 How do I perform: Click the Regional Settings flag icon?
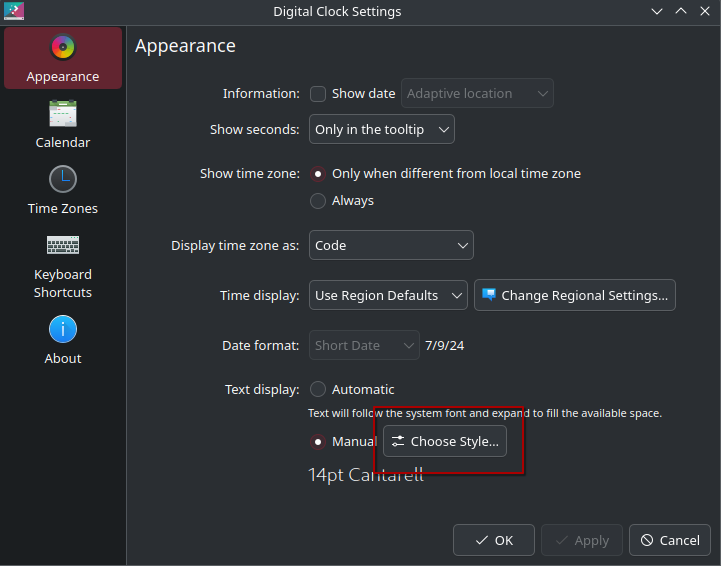(x=489, y=294)
